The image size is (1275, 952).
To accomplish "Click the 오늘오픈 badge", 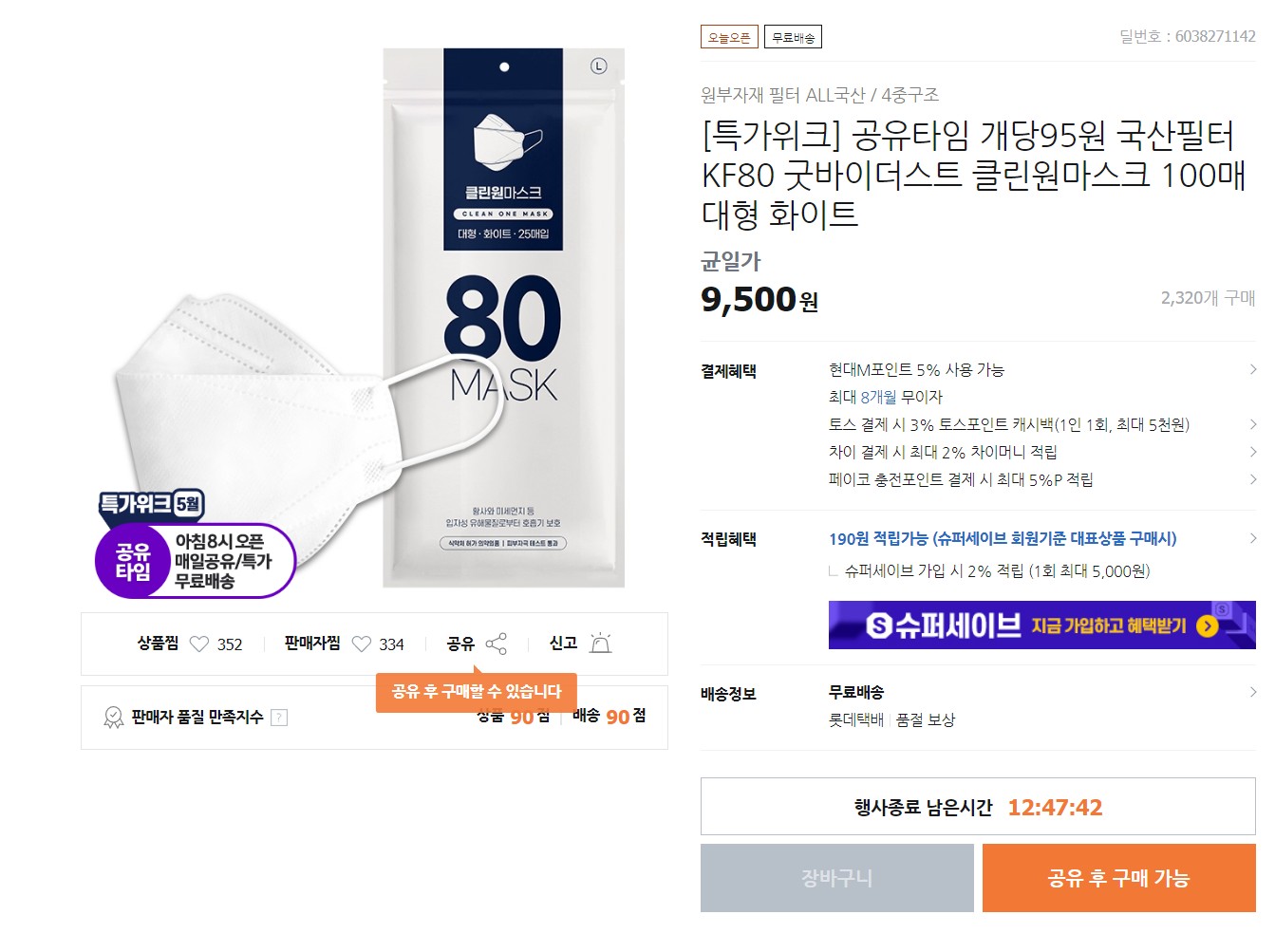I will [x=729, y=36].
